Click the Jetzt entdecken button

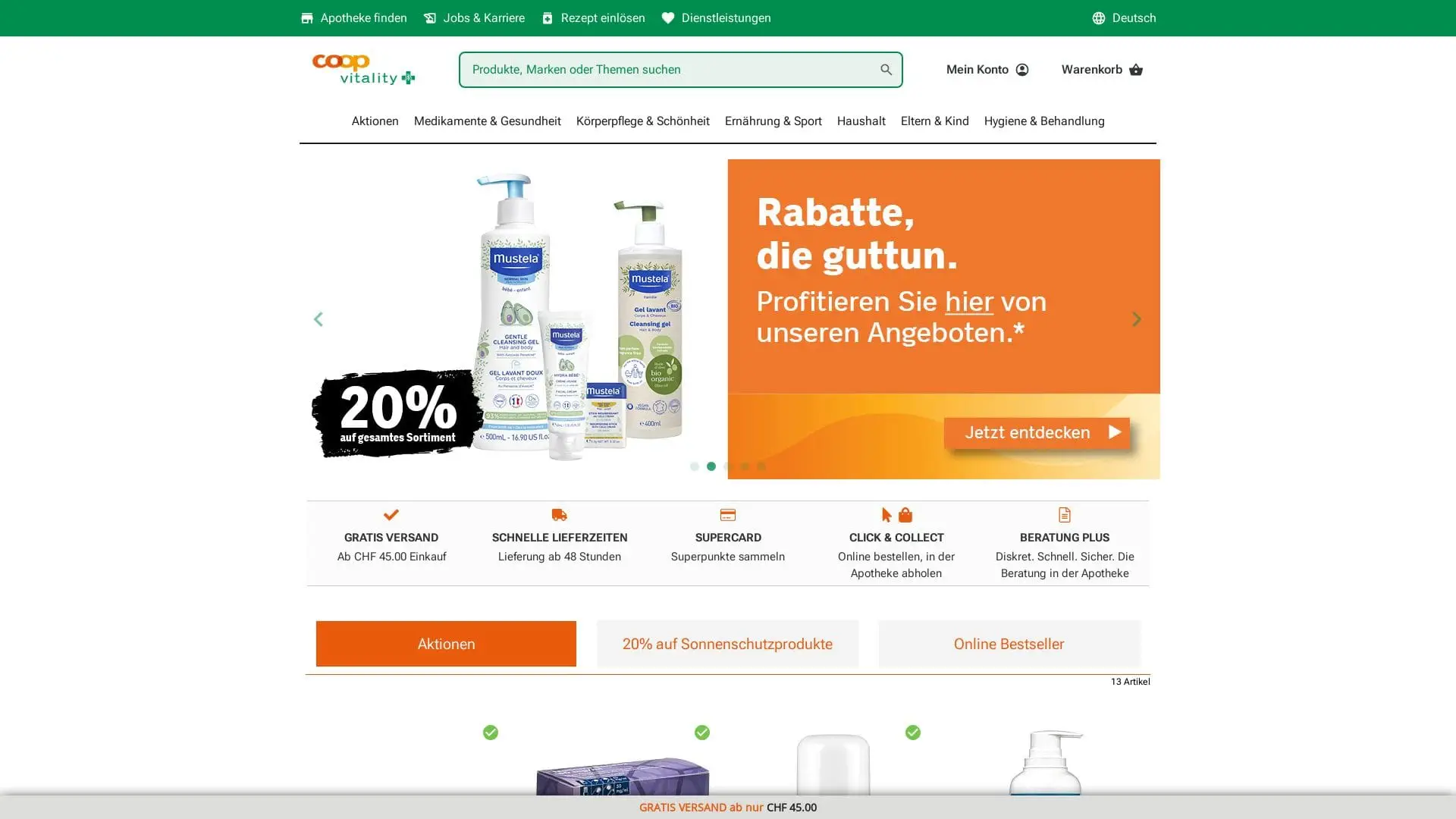click(1036, 432)
